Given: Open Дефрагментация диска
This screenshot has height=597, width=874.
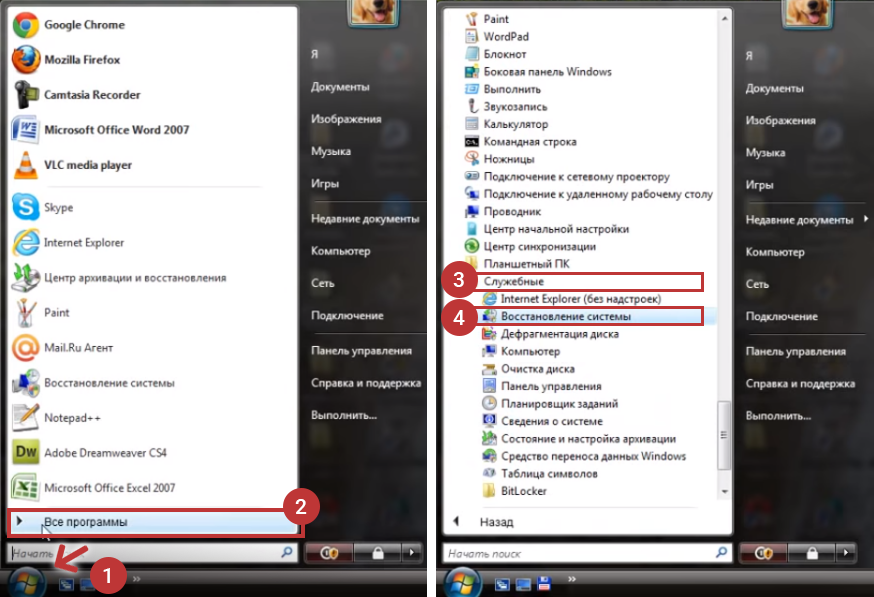Looking at the screenshot, I should point(550,334).
